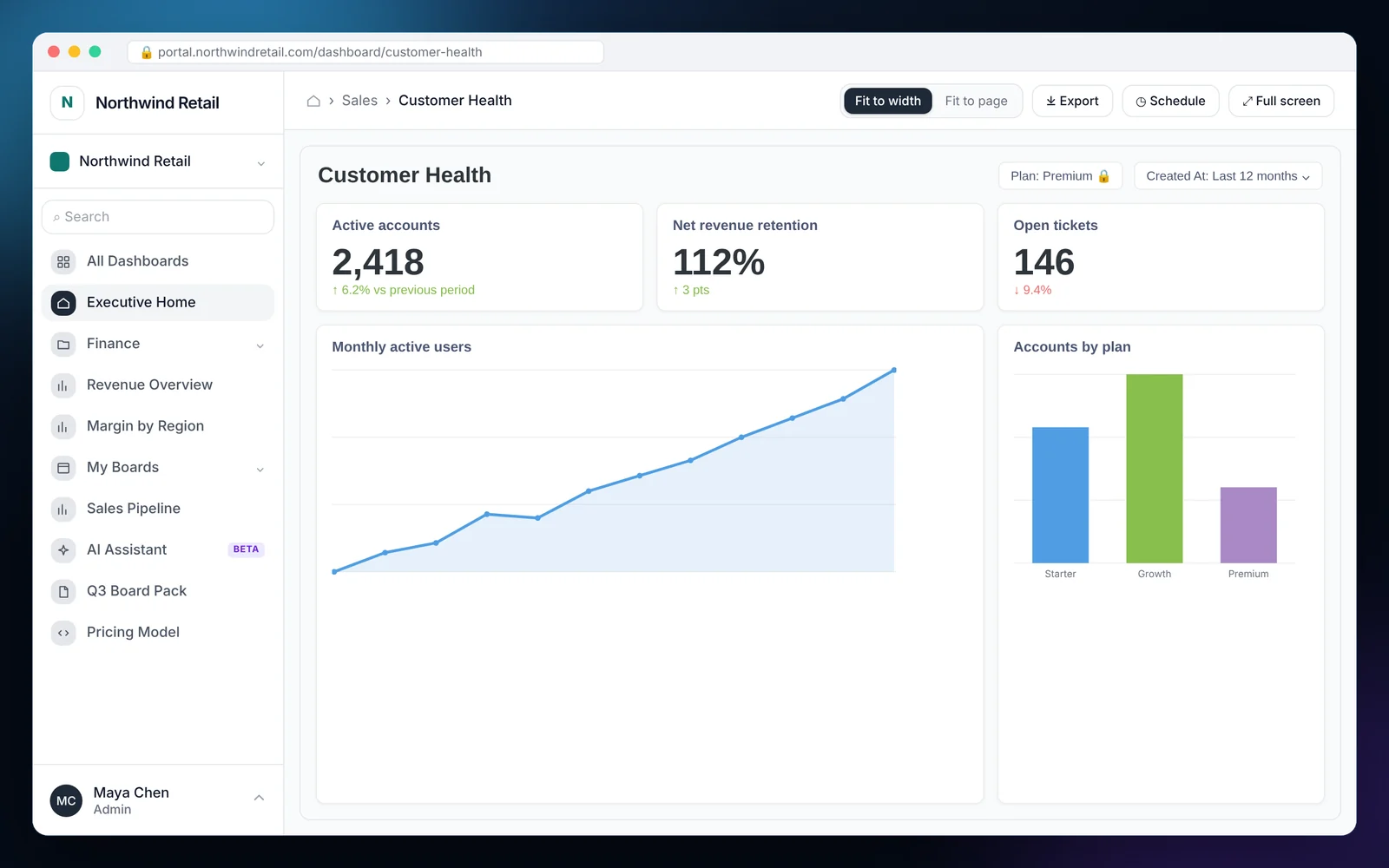1389x868 pixels.
Task: Click the sidebar Search field
Action: 158,217
